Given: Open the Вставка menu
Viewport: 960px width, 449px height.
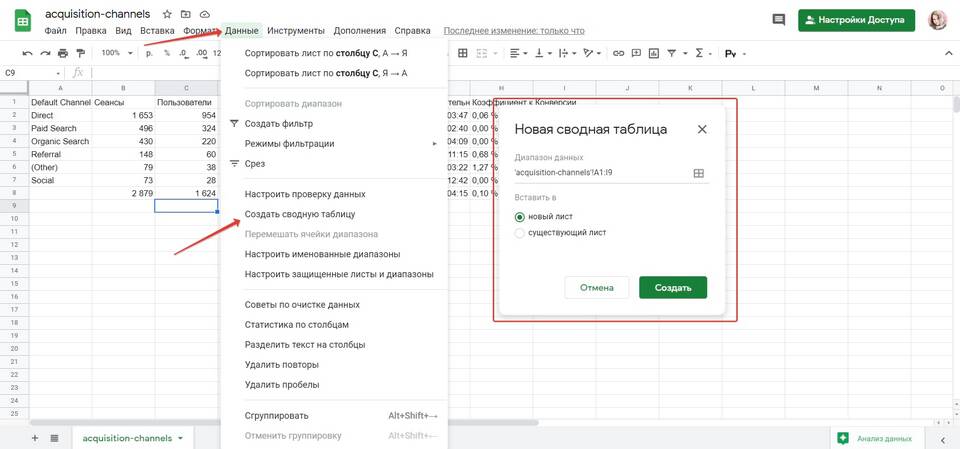Looking at the screenshot, I should [x=157, y=31].
